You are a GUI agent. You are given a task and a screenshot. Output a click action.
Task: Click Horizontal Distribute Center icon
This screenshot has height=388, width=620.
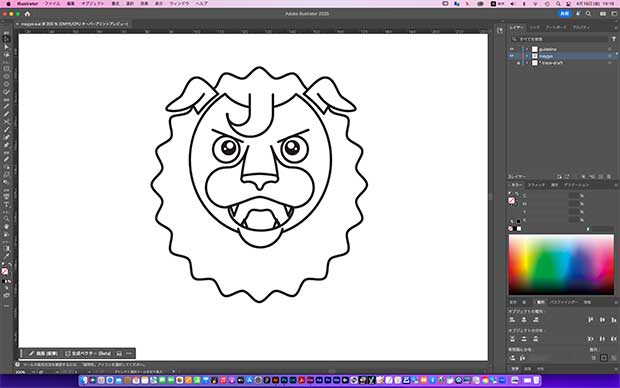(x=602, y=339)
